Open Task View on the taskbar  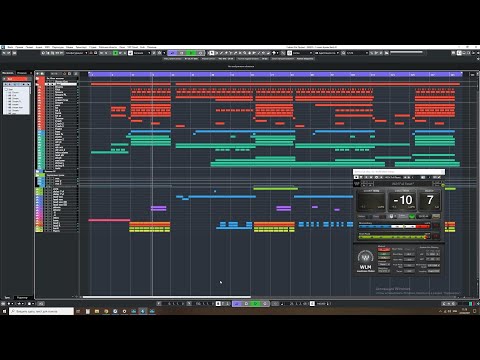[78, 311]
